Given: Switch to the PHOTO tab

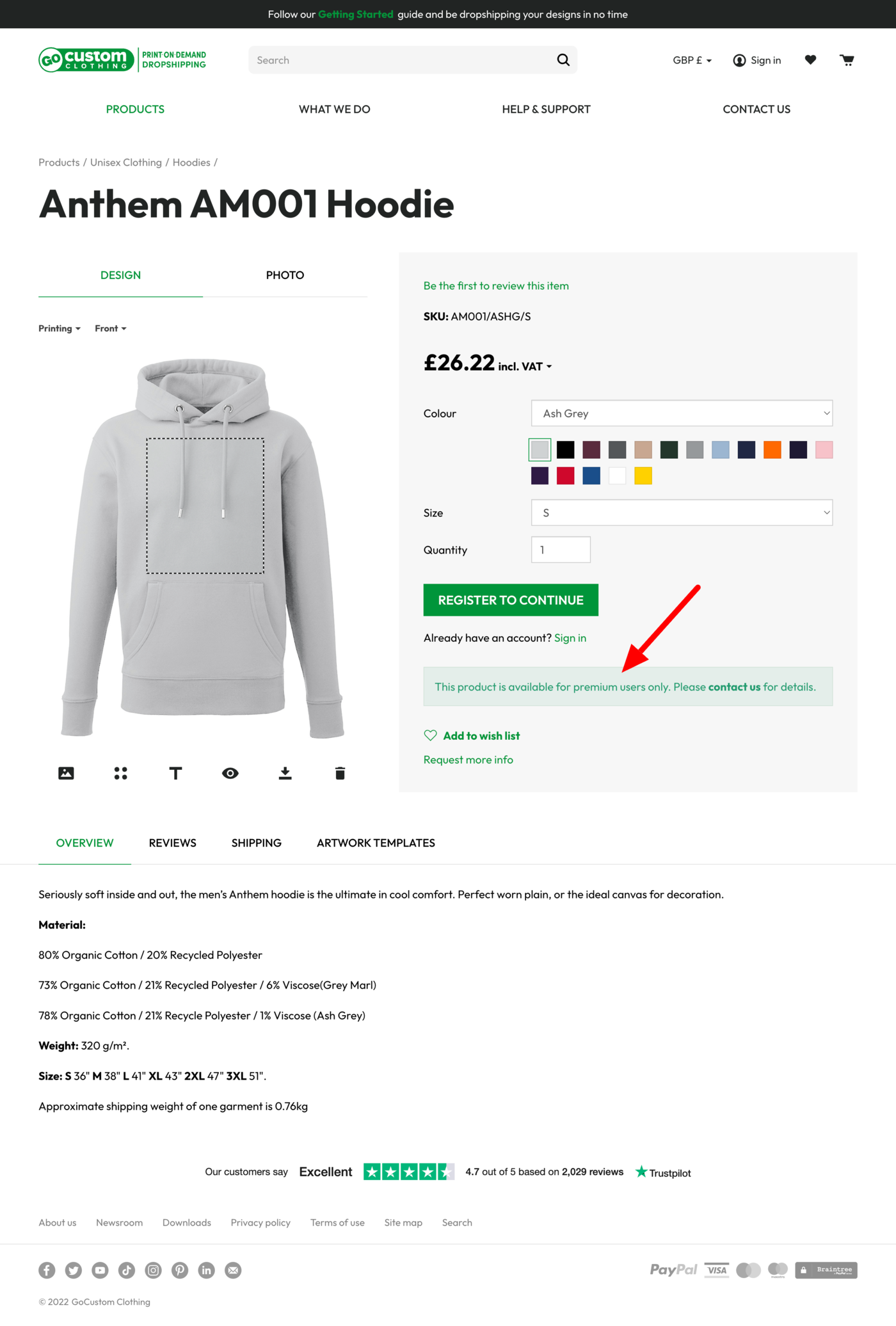Looking at the screenshot, I should 285,275.
